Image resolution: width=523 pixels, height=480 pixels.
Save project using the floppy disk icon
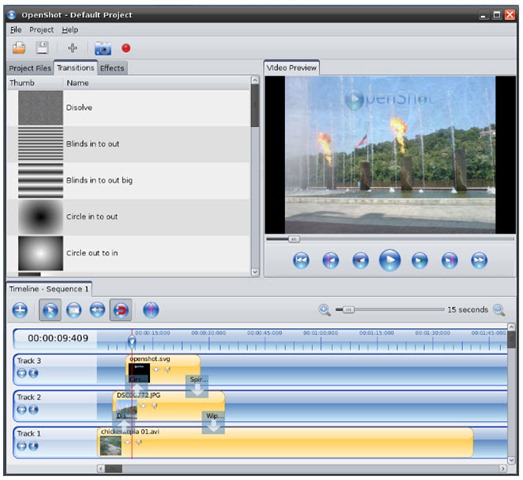click(x=42, y=48)
